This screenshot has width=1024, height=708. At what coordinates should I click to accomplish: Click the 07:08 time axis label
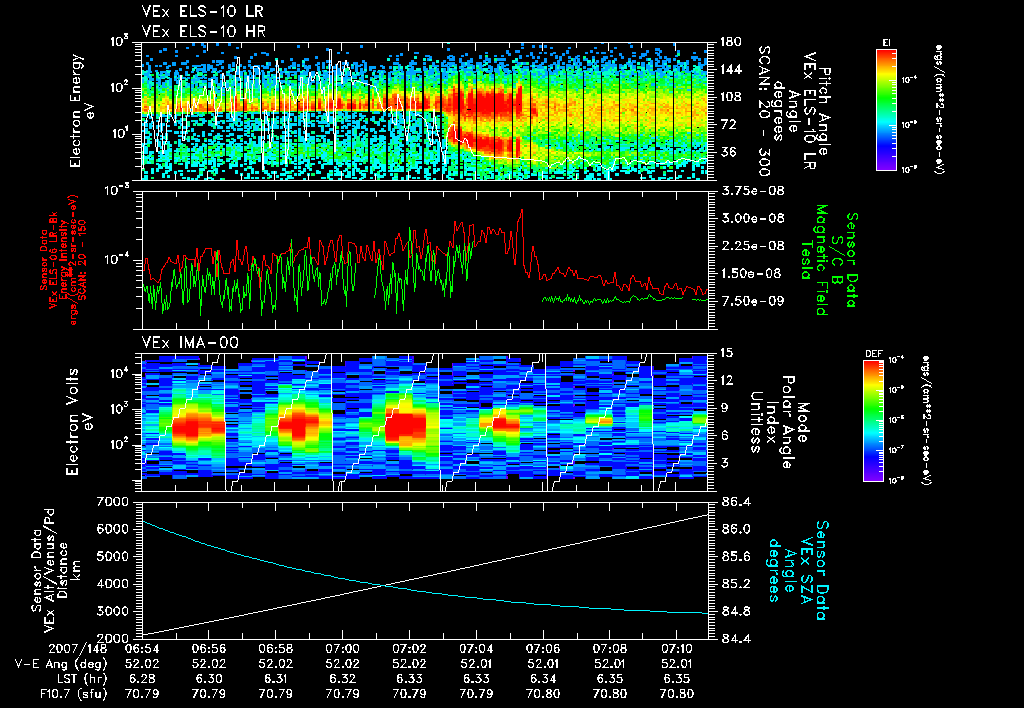click(x=610, y=649)
